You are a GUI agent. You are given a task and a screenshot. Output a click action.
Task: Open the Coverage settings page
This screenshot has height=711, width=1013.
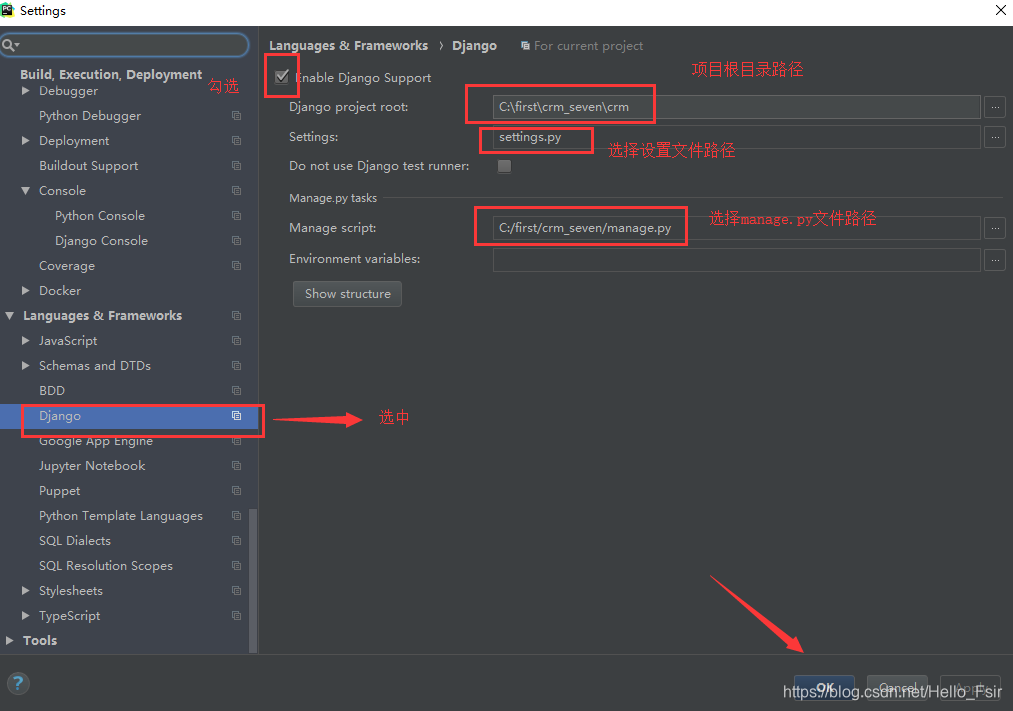(x=67, y=265)
